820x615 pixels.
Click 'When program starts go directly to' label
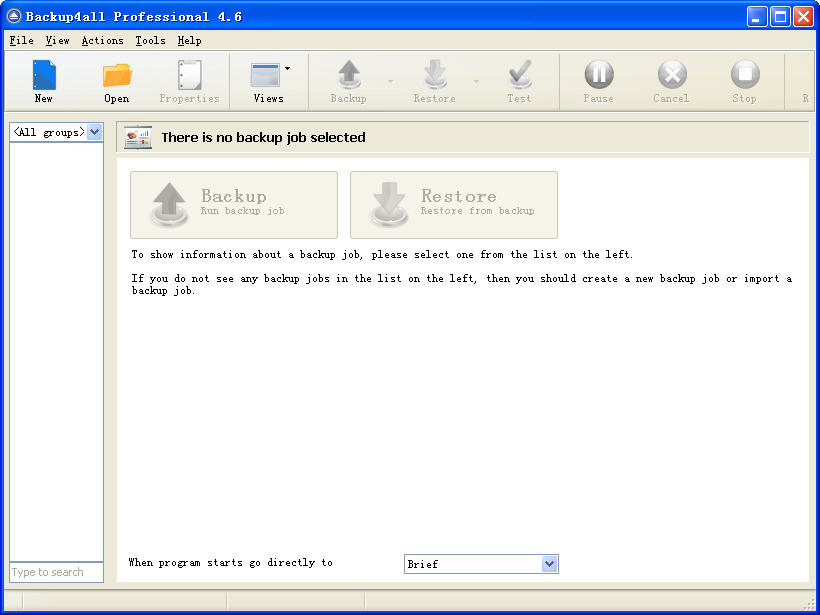[x=231, y=563]
